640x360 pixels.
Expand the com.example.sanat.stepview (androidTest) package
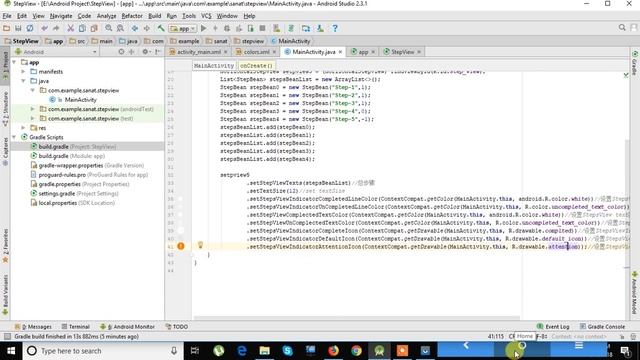tap(33, 109)
